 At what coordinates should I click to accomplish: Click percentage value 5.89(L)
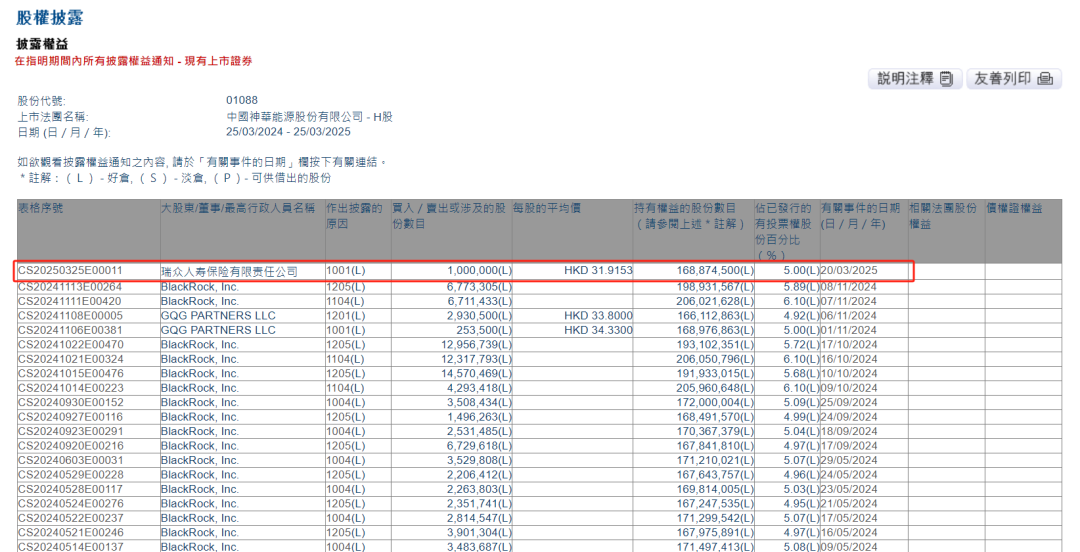click(801, 287)
